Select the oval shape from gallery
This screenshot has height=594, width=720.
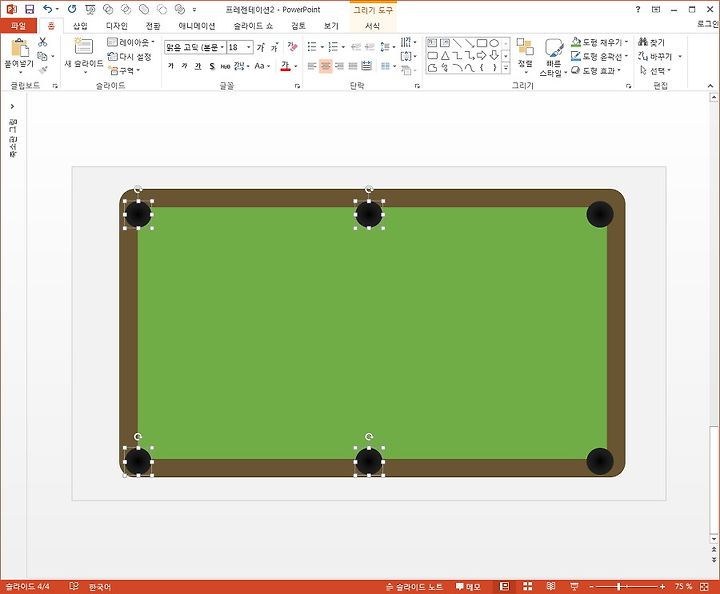pyautogui.click(x=494, y=43)
